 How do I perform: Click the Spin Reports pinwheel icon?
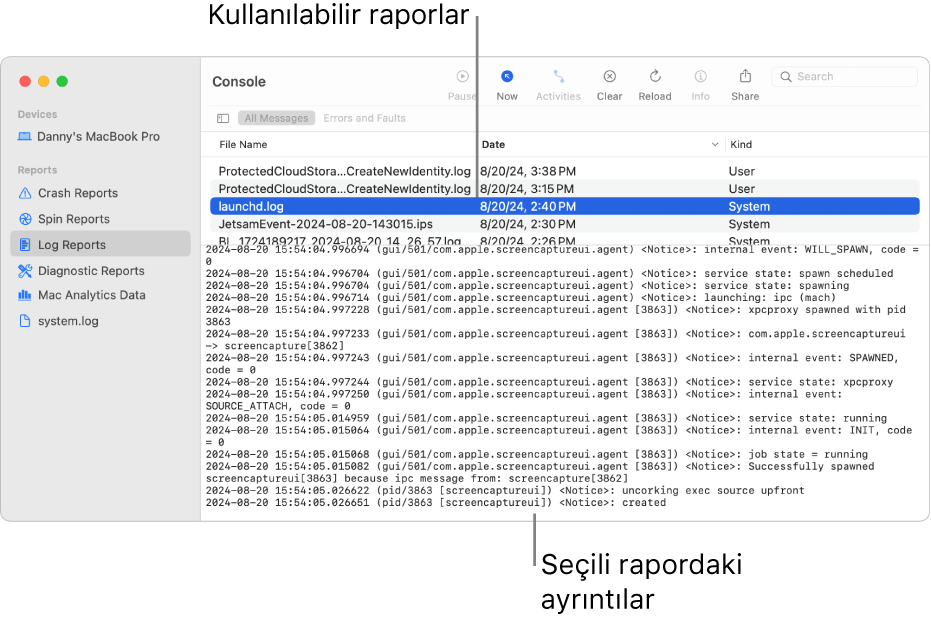pyautogui.click(x=25, y=219)
